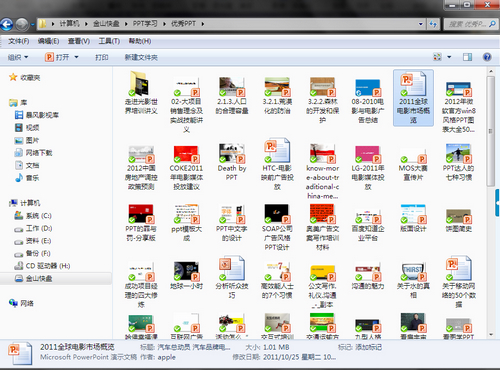Click 添加标记 in the details pane
The width and height of the screenshot is (500, 370).
tap(369, 347)
